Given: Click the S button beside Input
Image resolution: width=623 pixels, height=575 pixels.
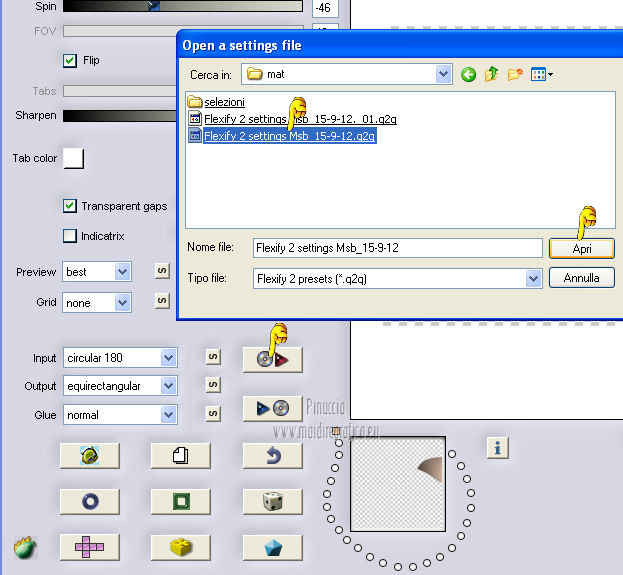Looking at the screenshot, I should pyautogui.click(x=213, y=357).
